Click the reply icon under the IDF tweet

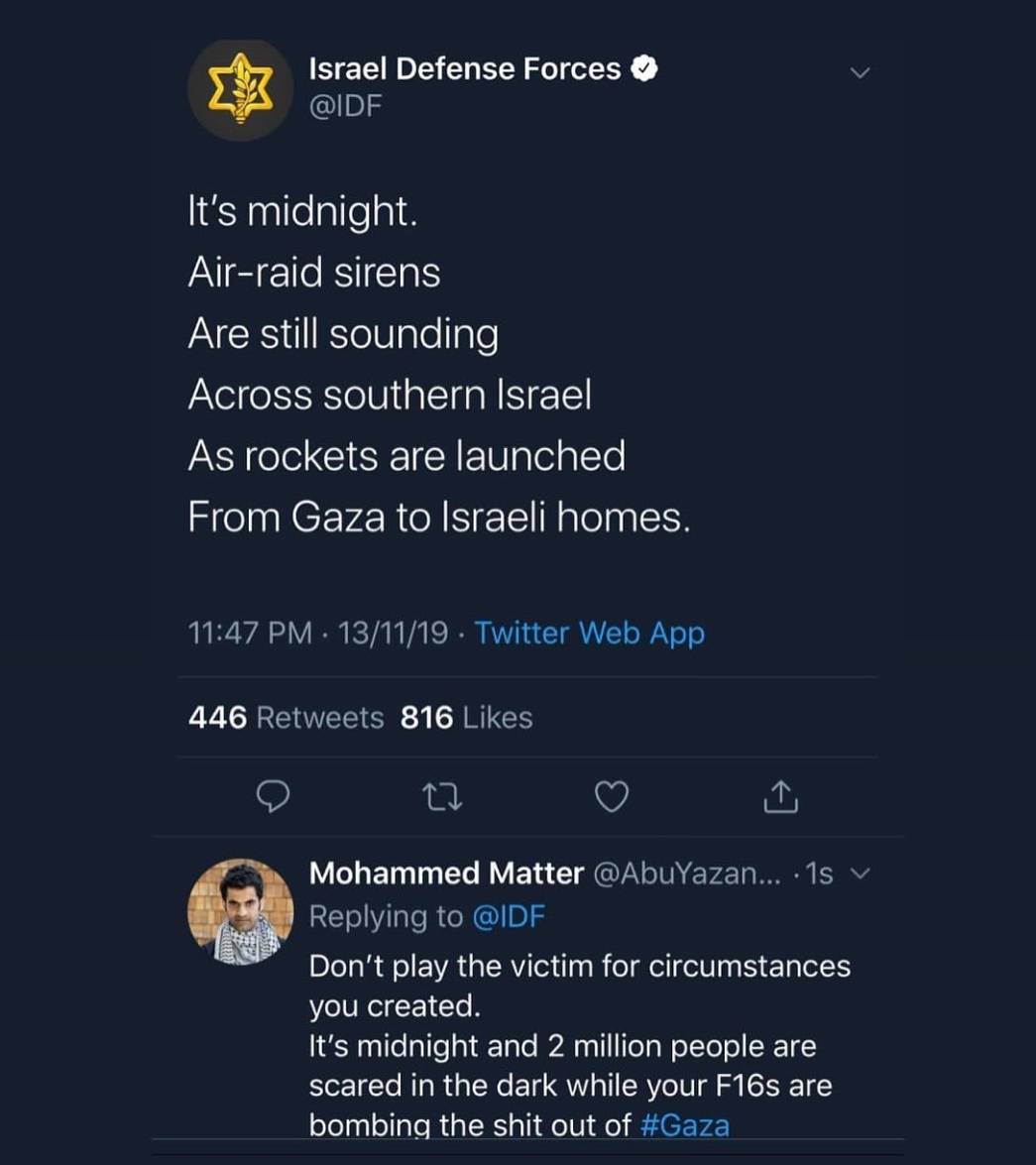(x=273, y=796)
